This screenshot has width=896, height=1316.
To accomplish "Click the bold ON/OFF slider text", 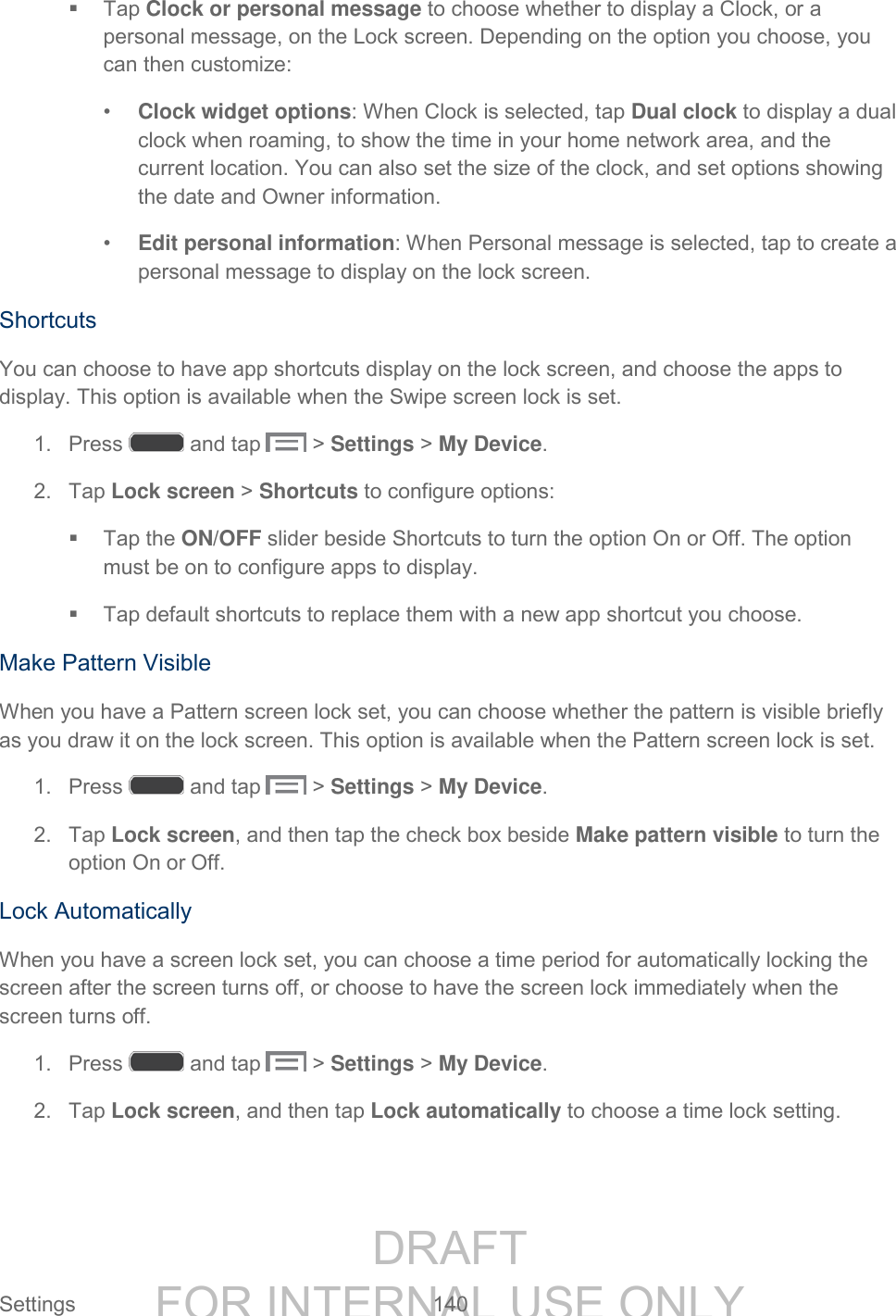I will tap(221, 539).
